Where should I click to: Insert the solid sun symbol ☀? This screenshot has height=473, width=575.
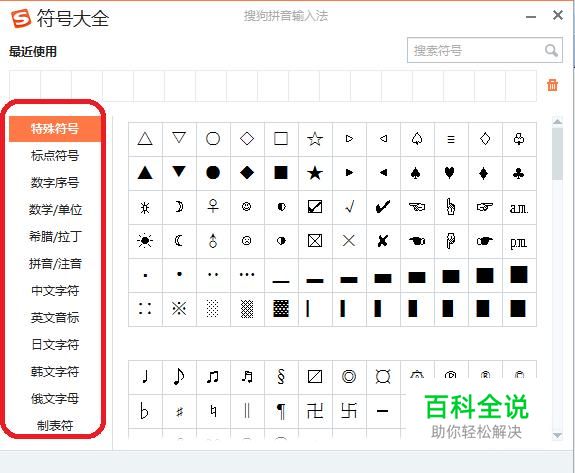(x=145, y=241)
